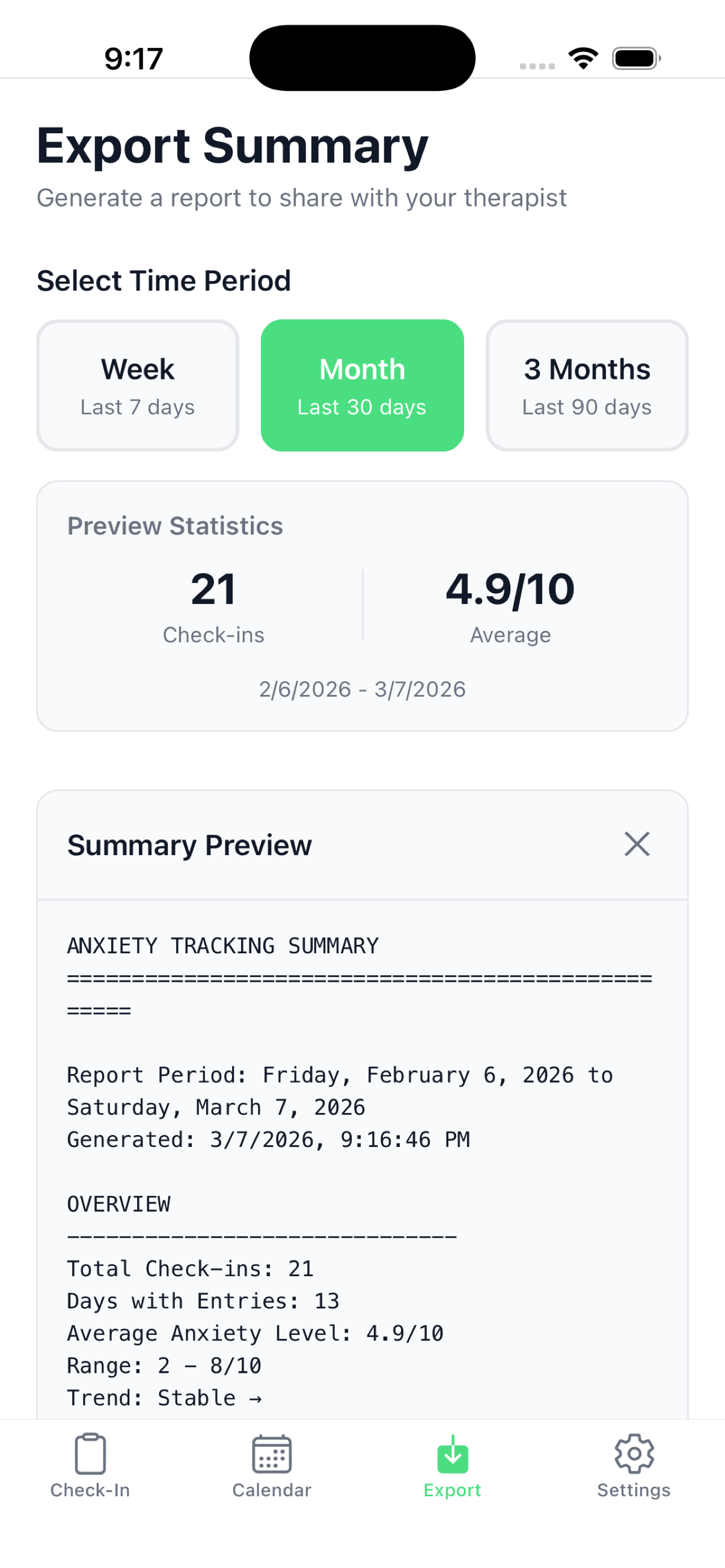
Task: Click the 3 Months Last 90 days button
Action: tap(586, 385)
